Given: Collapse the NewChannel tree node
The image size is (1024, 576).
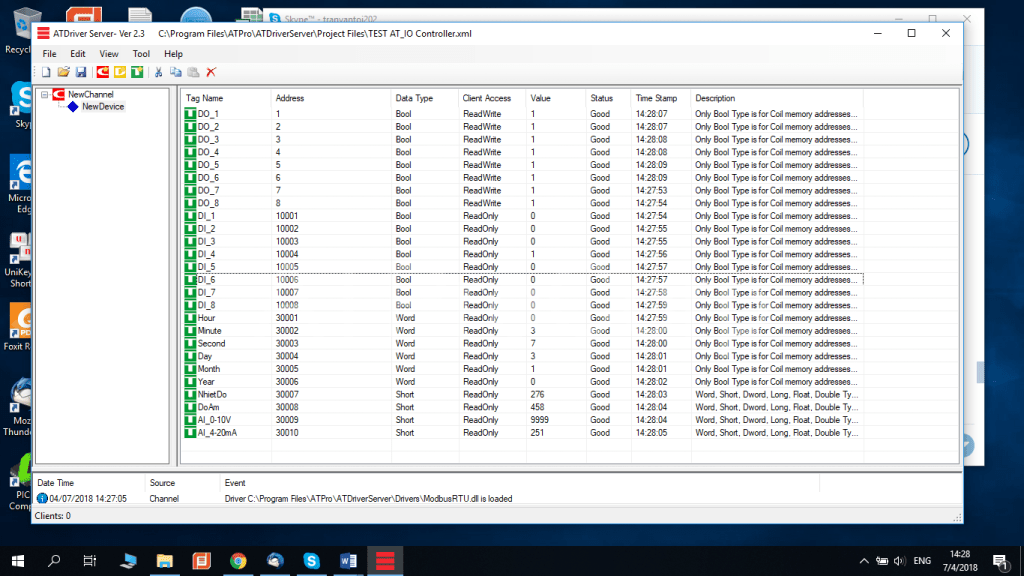Looking at the screenshot, I should (x=44, y=95).
